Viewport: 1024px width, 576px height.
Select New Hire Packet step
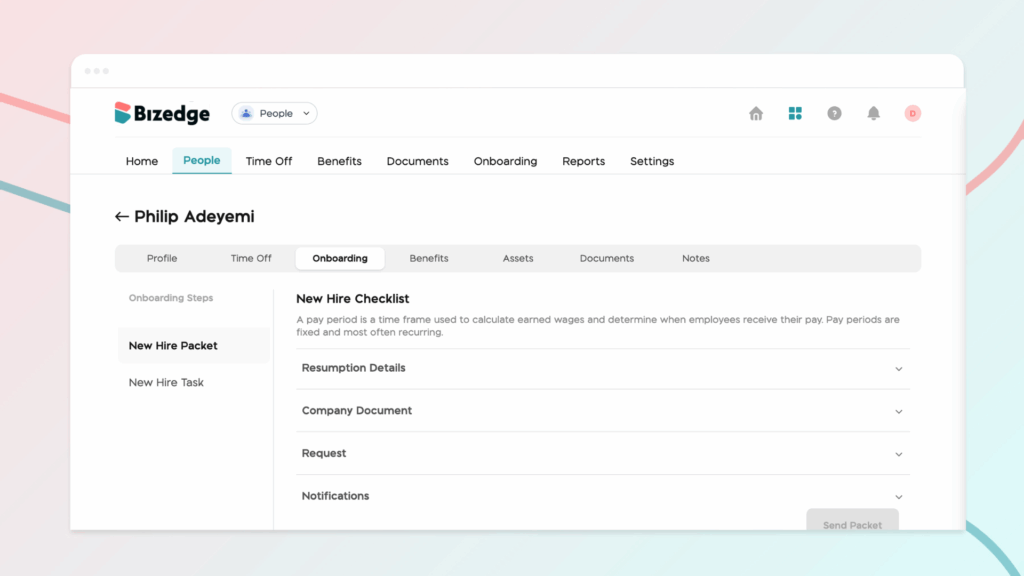(x=173, y=346)
